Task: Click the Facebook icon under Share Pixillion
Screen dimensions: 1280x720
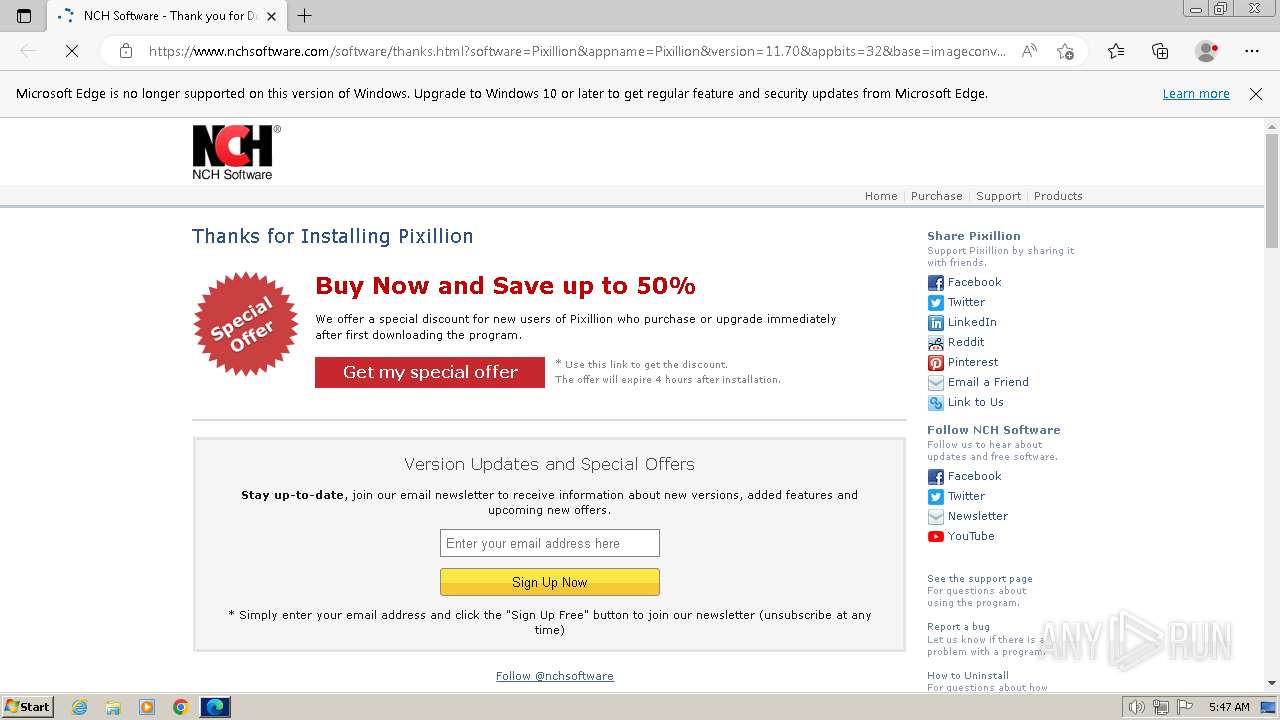Action: pyautogui.click(x=935, y=283)
